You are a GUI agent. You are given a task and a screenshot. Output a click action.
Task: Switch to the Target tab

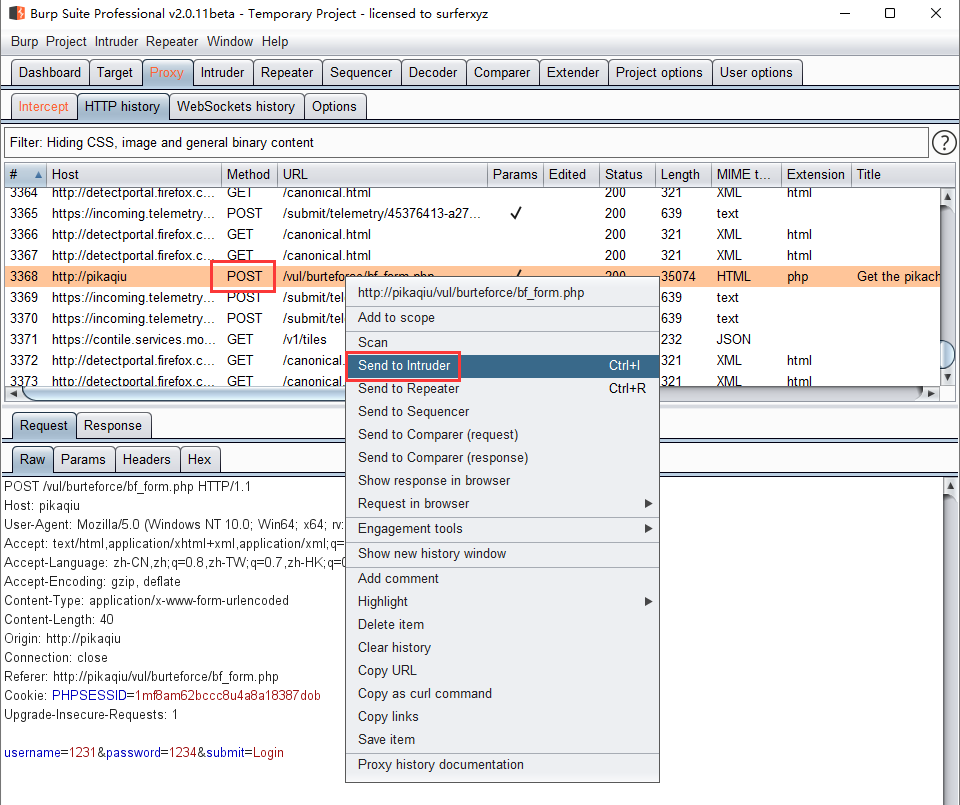click(115, 72)
